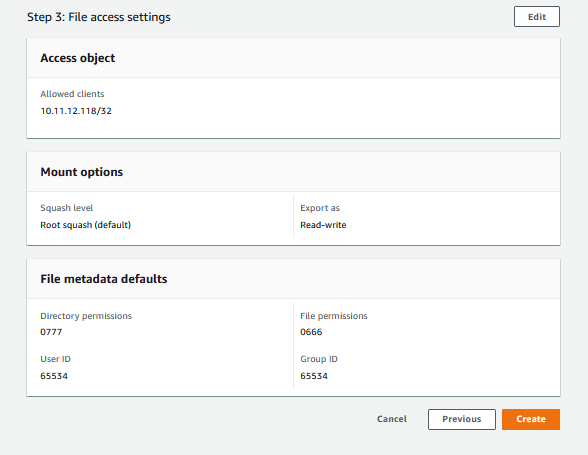
Task: Cancel the file share creation
Action: coord(392,419)
